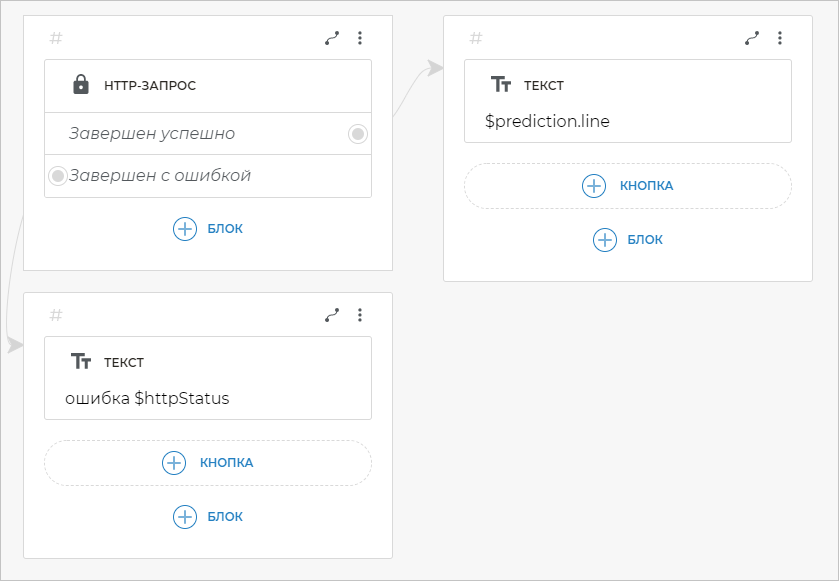Select the 'Завершен успешно' row
The image size is (839, 581).
152,134
